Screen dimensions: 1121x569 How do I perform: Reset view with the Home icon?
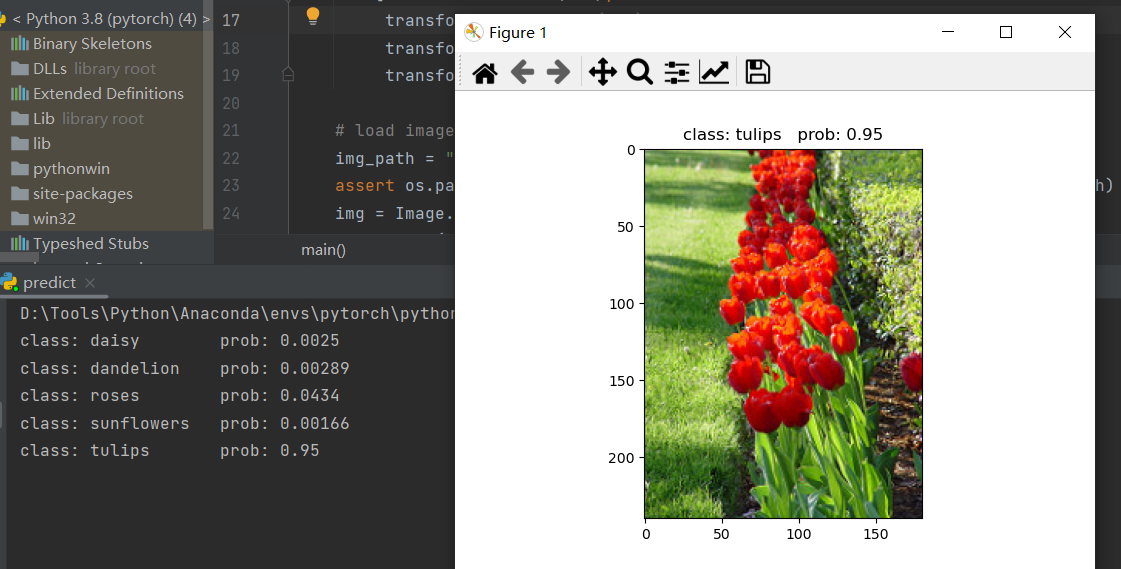[485, 72]
